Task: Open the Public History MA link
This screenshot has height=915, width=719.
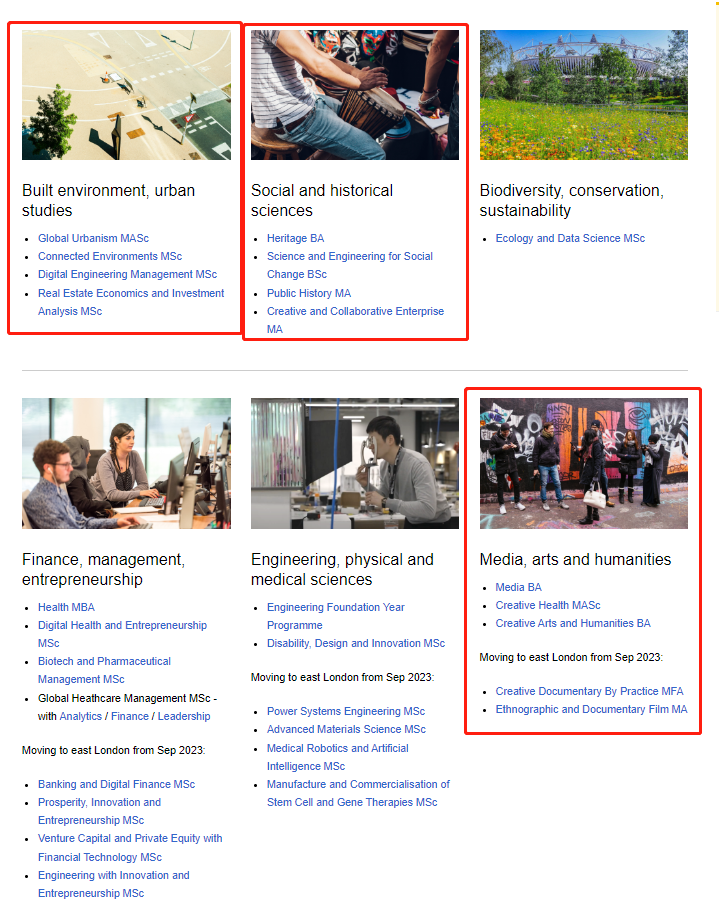Action: (309, 293)
